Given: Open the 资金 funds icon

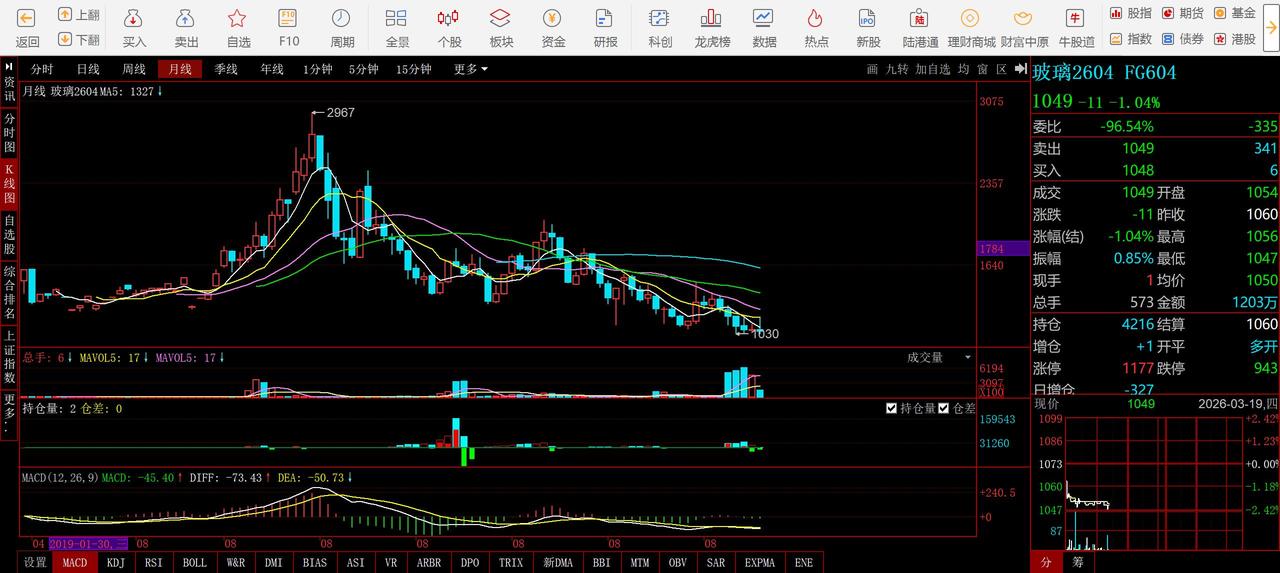Looking at the screenshot, I should coord(553,18).
